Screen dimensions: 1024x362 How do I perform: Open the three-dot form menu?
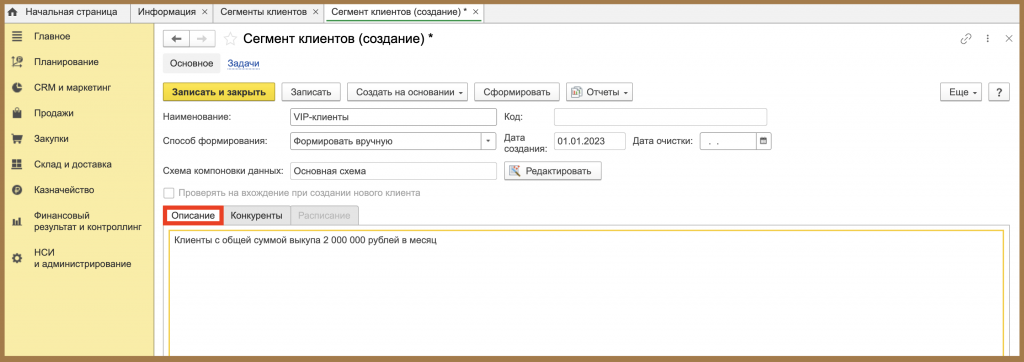click(988, 39)
